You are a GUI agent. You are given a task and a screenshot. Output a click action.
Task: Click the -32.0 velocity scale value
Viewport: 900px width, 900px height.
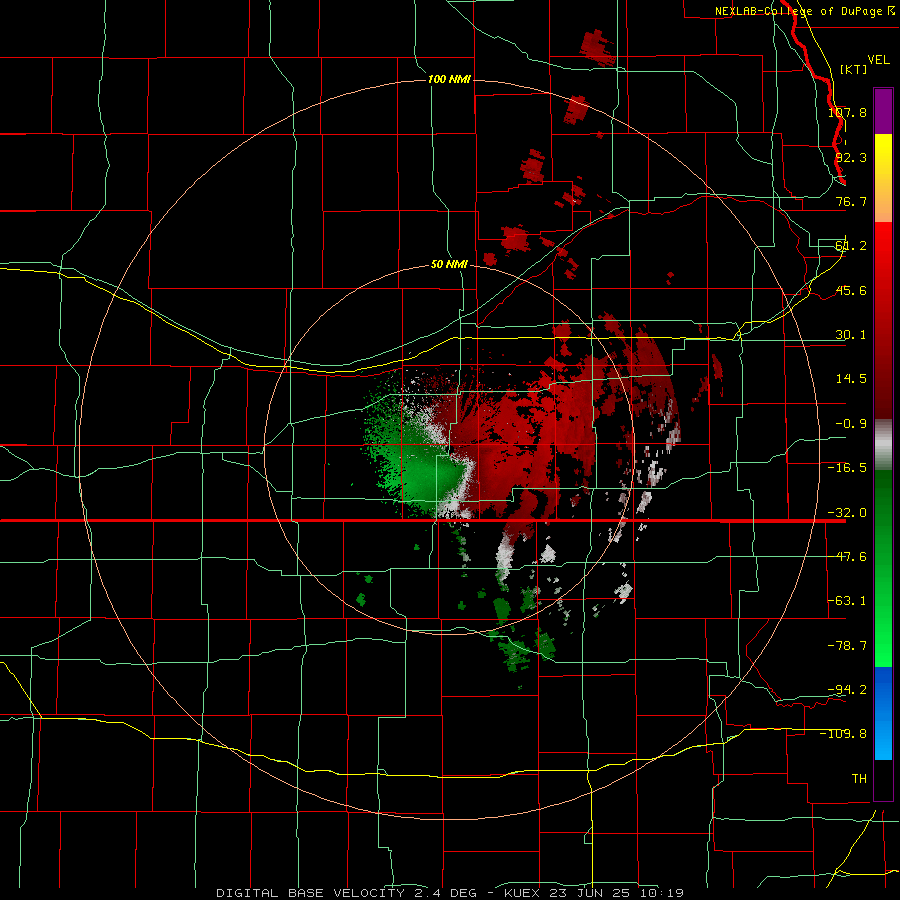(x=847, y=513)
